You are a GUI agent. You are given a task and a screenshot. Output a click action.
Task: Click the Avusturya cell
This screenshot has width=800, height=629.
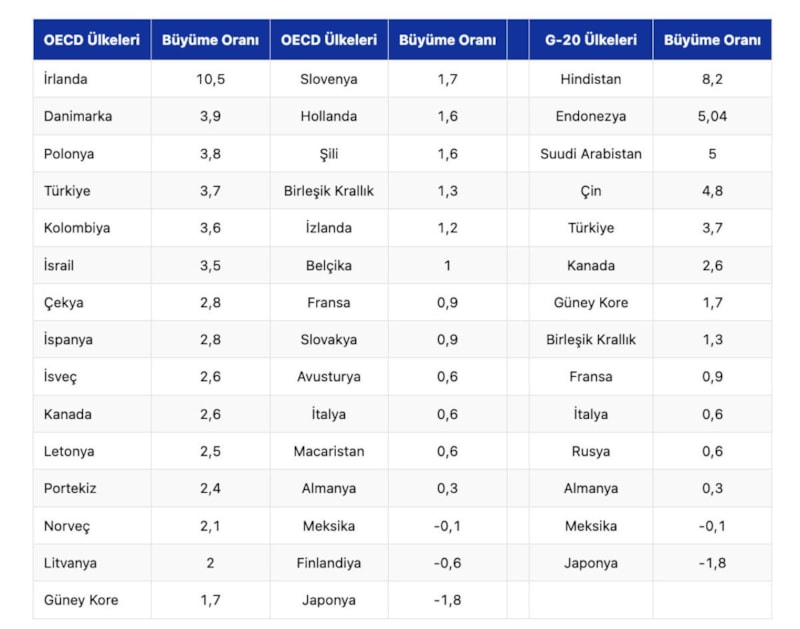click(329, 376)
